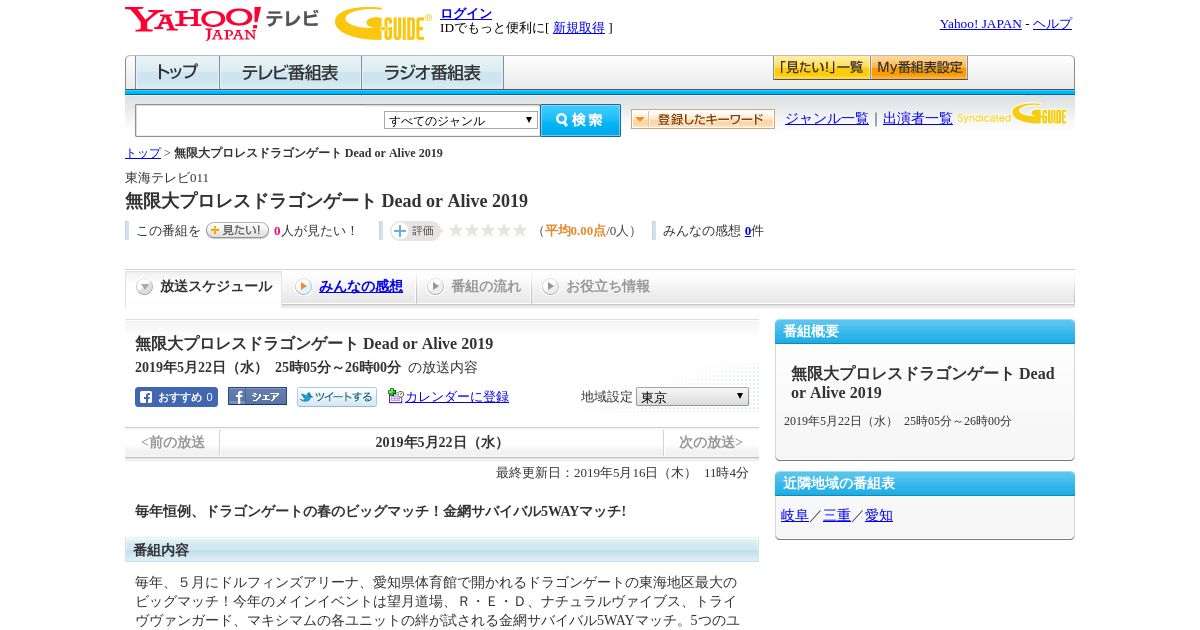Viewport: 1200px width, 630px height.
Task: Open the My番組表設定 button
Action: tap(919, 68)
